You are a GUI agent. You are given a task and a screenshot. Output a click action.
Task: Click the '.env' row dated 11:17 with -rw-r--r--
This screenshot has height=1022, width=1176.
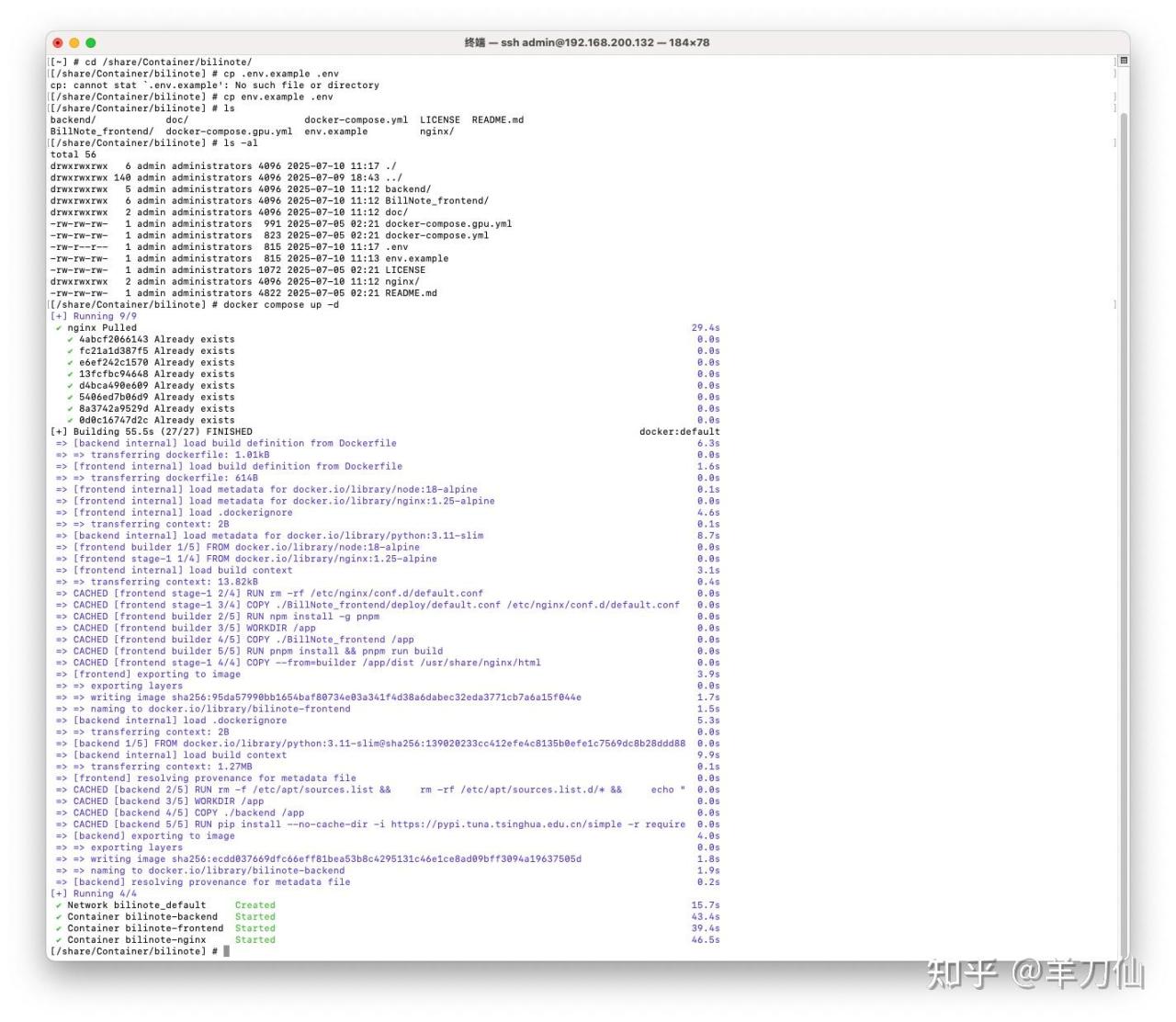(229, 246)
